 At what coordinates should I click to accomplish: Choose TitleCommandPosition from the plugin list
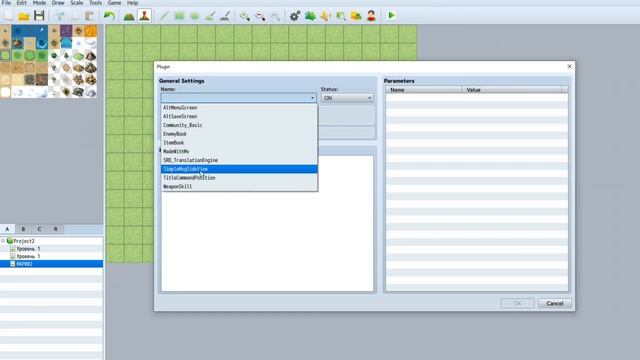[239, 178]
